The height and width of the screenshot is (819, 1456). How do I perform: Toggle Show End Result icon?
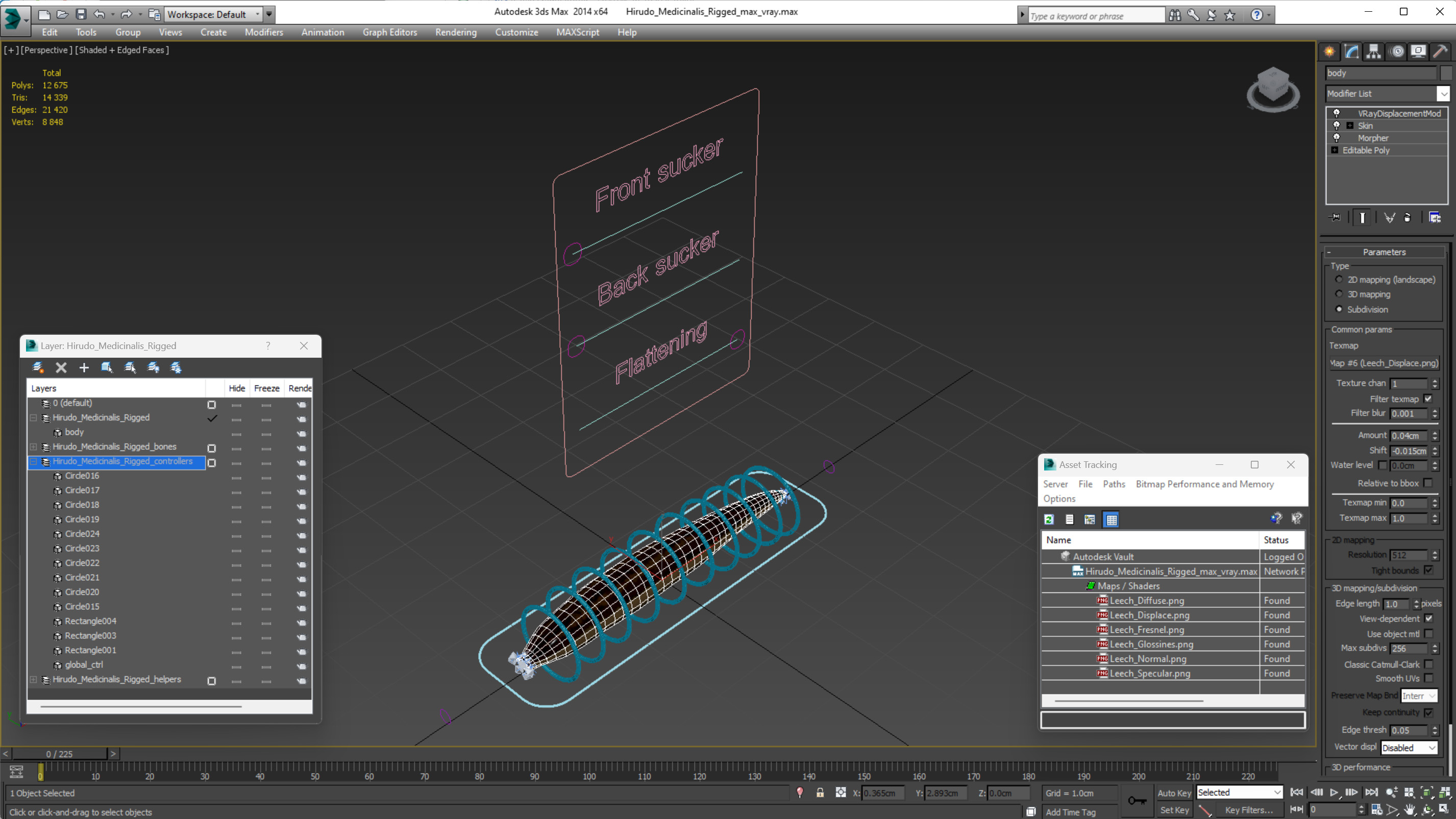pos(1362,217)
